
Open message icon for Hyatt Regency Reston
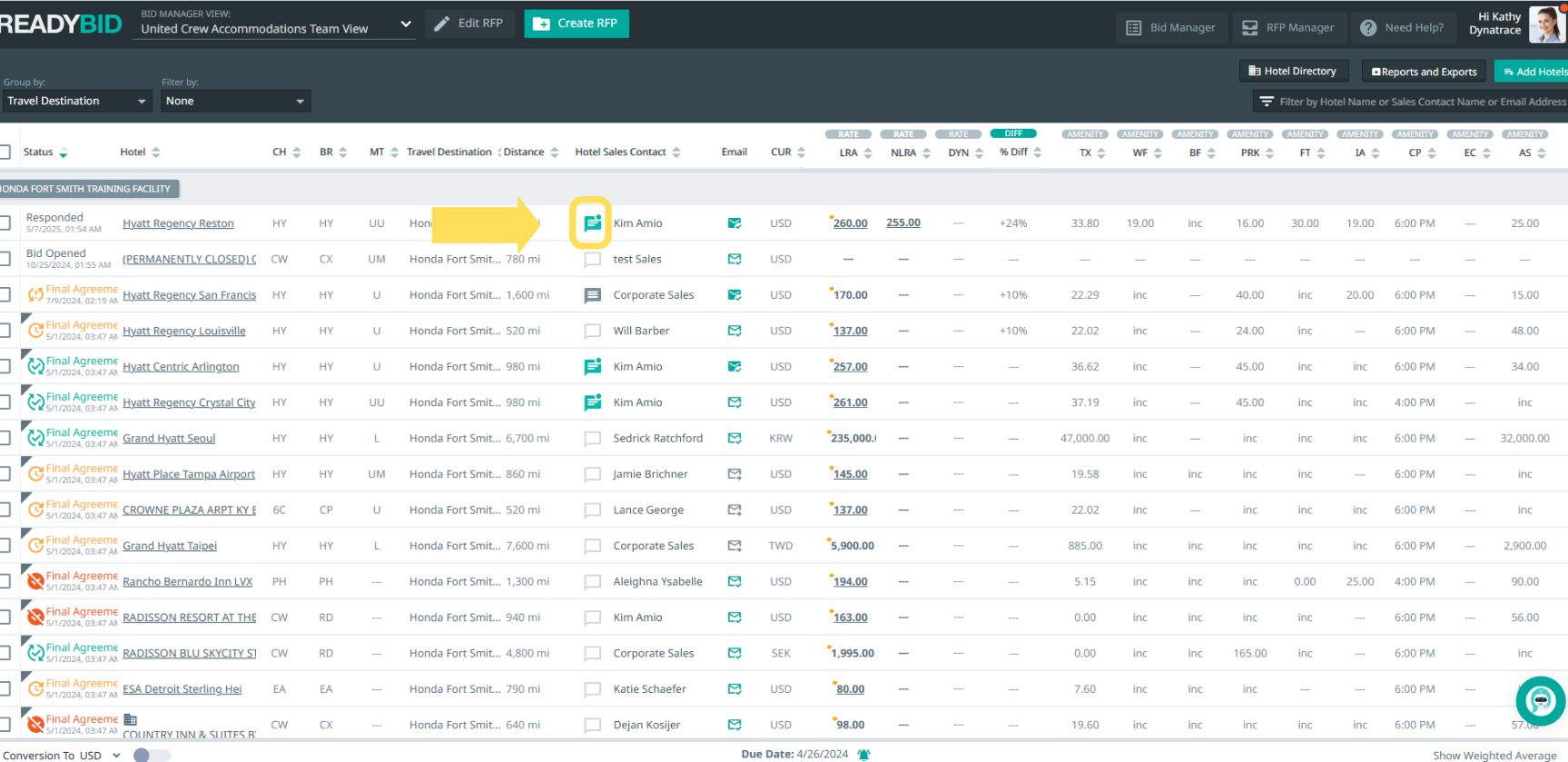coord(592,223)
